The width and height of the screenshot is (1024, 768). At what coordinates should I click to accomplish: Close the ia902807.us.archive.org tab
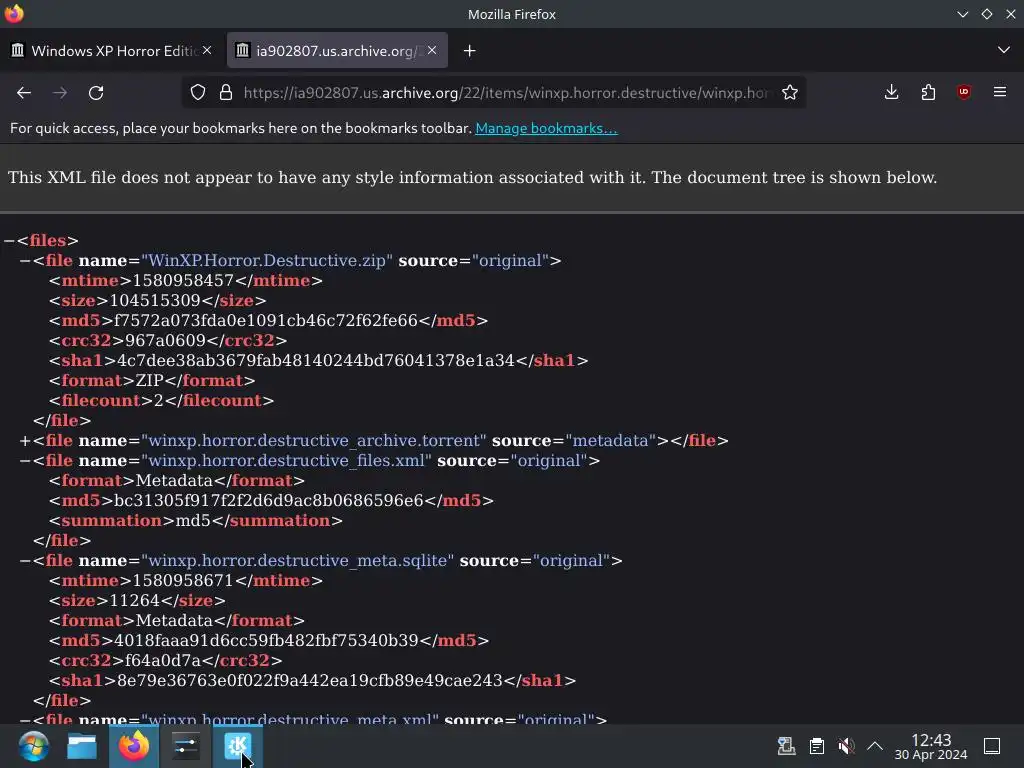432,50
